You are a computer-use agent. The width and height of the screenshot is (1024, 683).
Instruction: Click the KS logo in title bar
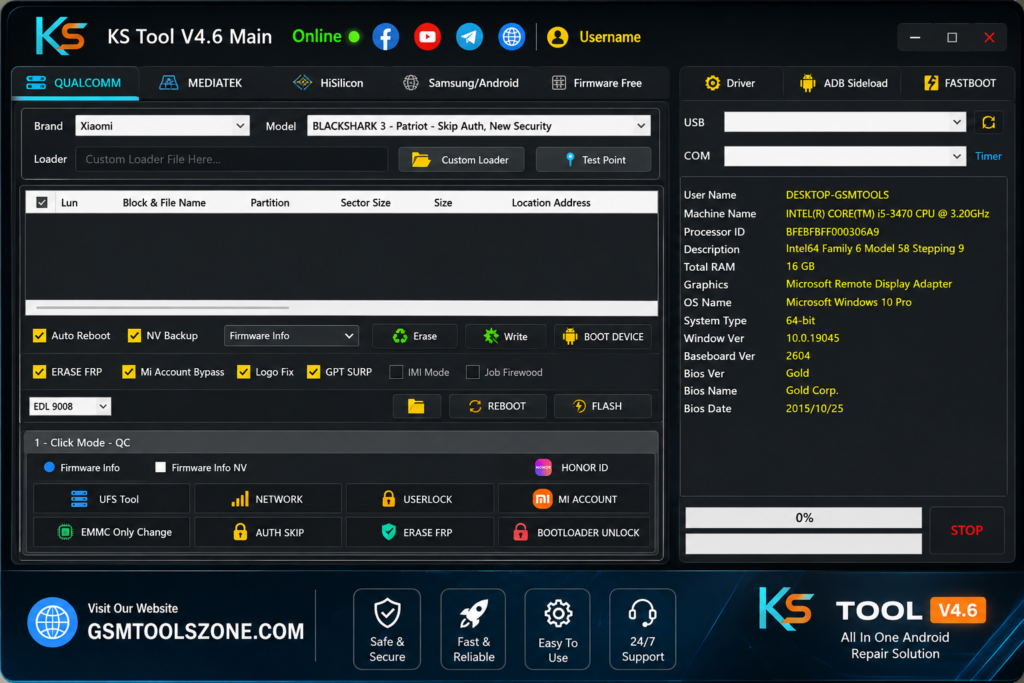point(61,36)
